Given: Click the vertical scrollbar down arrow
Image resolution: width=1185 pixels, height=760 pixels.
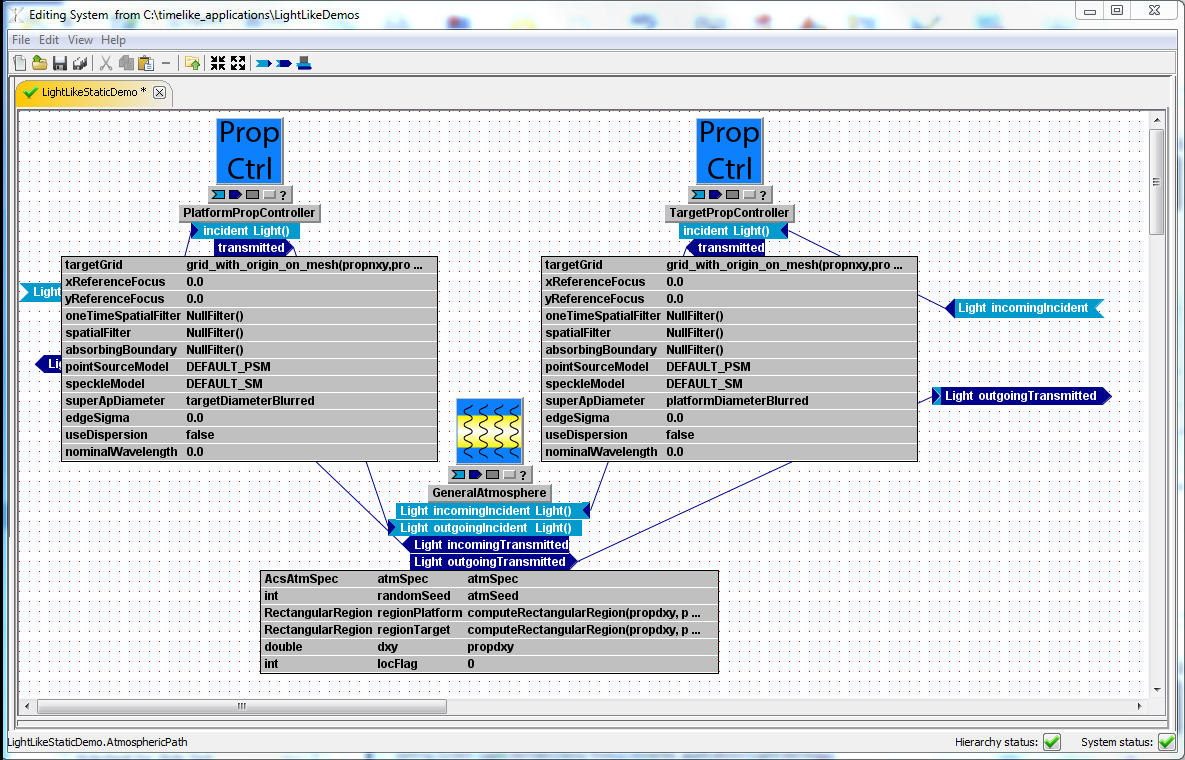Looking at the screenshot, I should (x=1156, y=689).
